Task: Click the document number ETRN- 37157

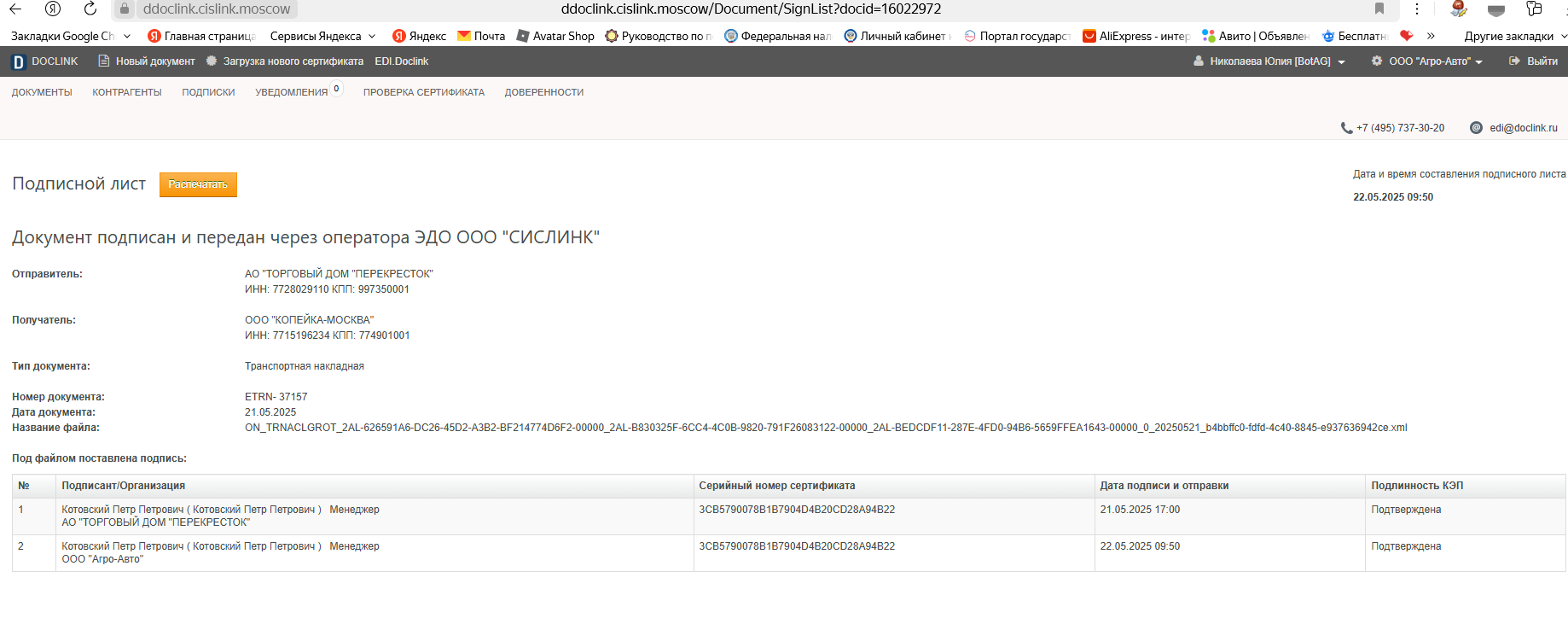Action: point(276,397)
